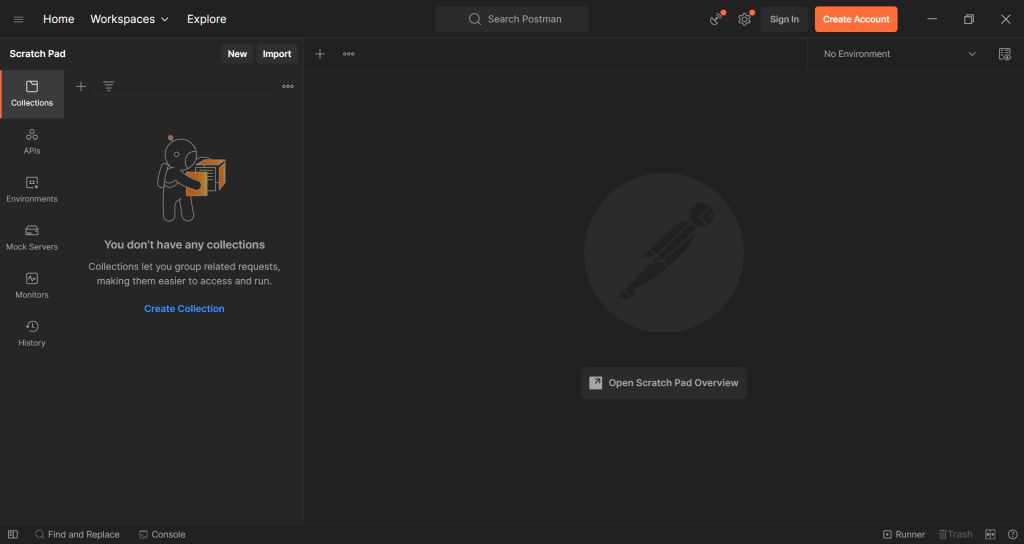The image size is (1024, 544).
Task: Click the New button
Action: 237,54
